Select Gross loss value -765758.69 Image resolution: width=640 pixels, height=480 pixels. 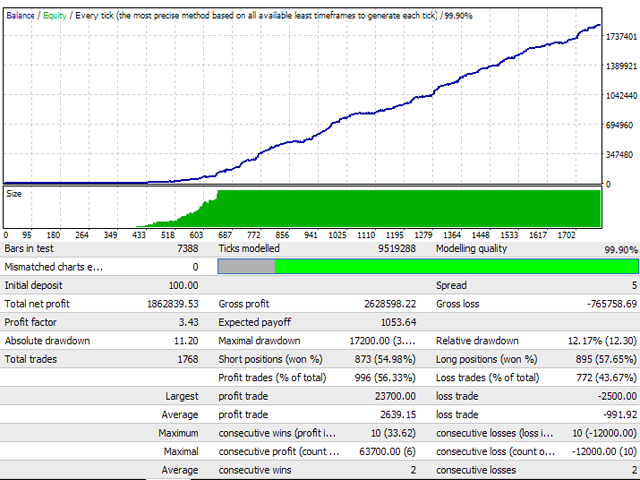tap(612, 304)
